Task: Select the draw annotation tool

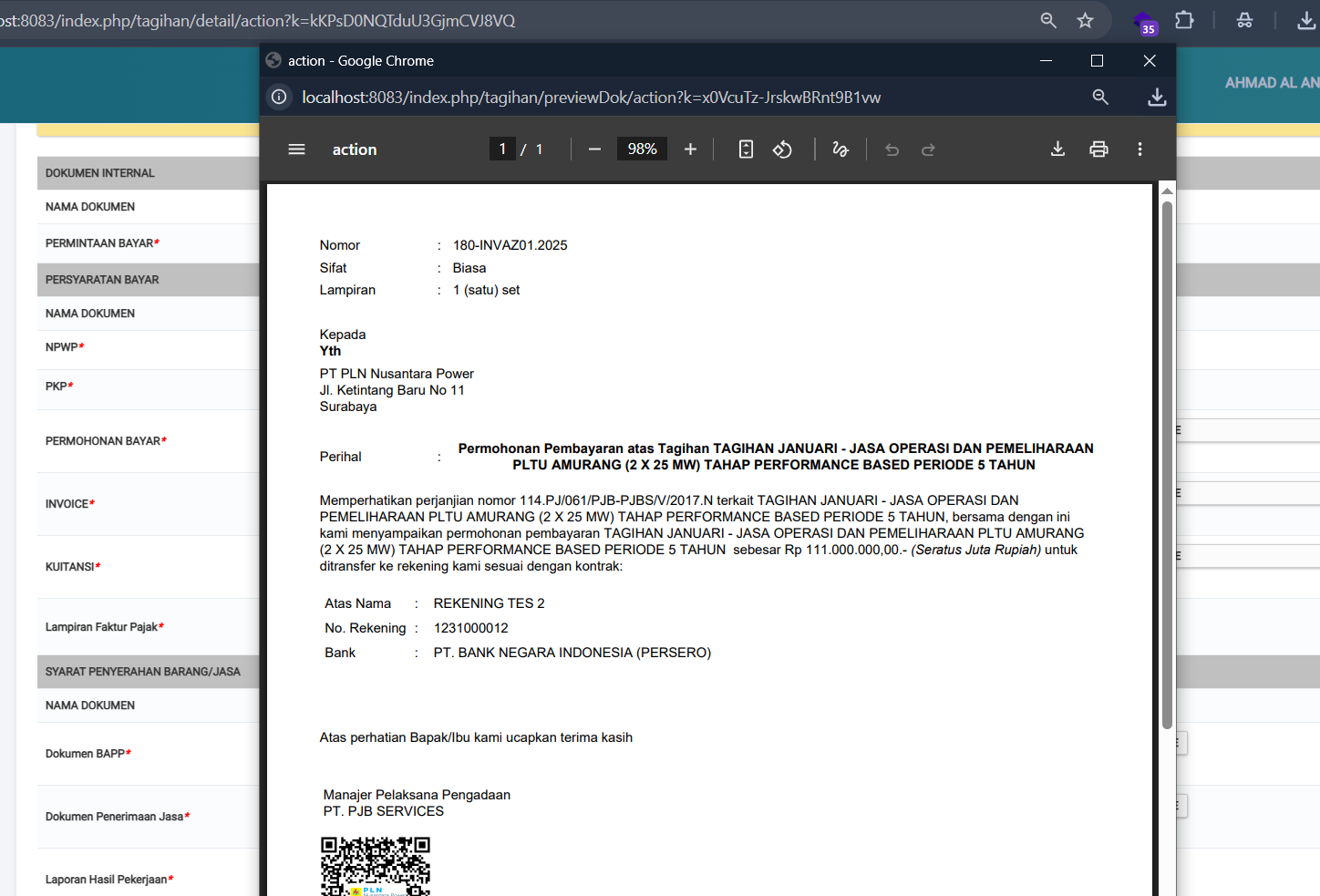Action: coord(840,149)
